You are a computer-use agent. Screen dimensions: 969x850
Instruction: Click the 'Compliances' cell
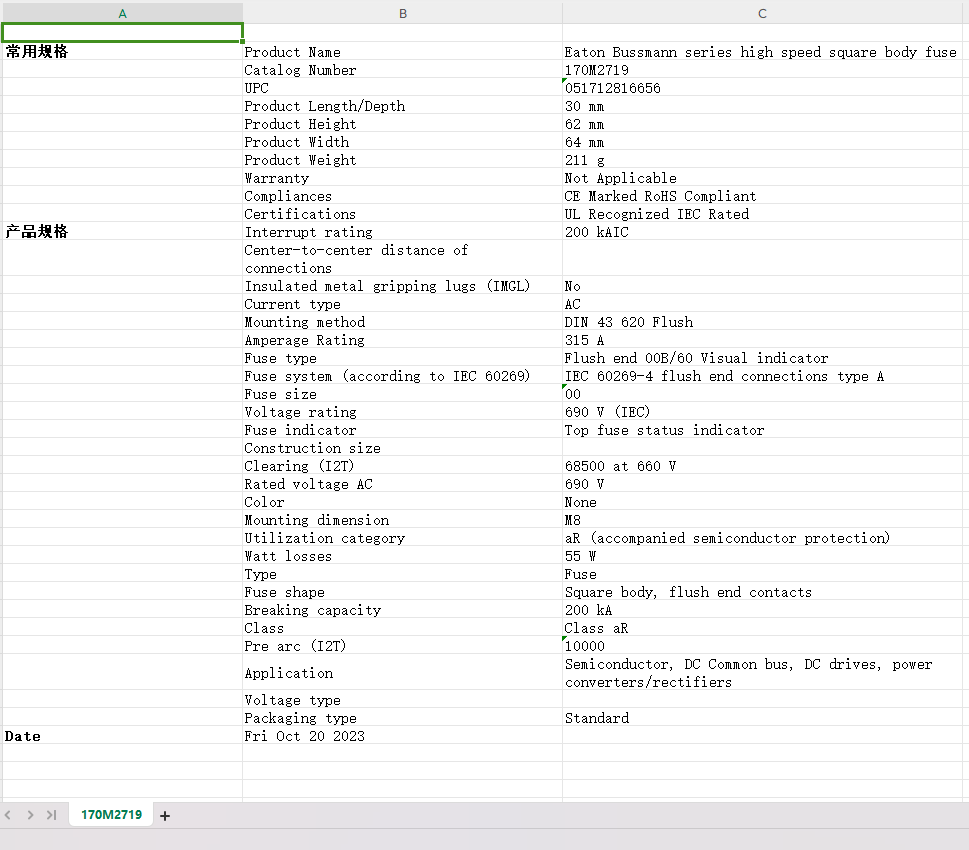point(402,195)
